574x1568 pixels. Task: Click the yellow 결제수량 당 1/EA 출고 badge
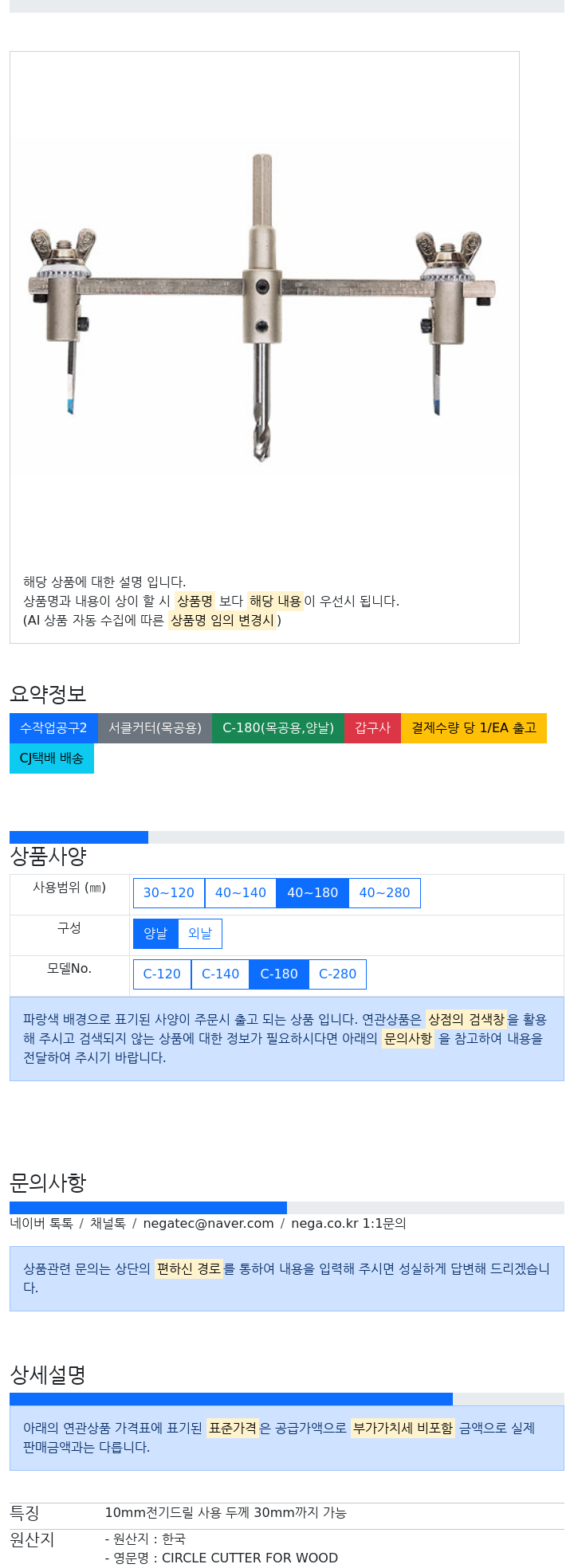click(474, 728)
